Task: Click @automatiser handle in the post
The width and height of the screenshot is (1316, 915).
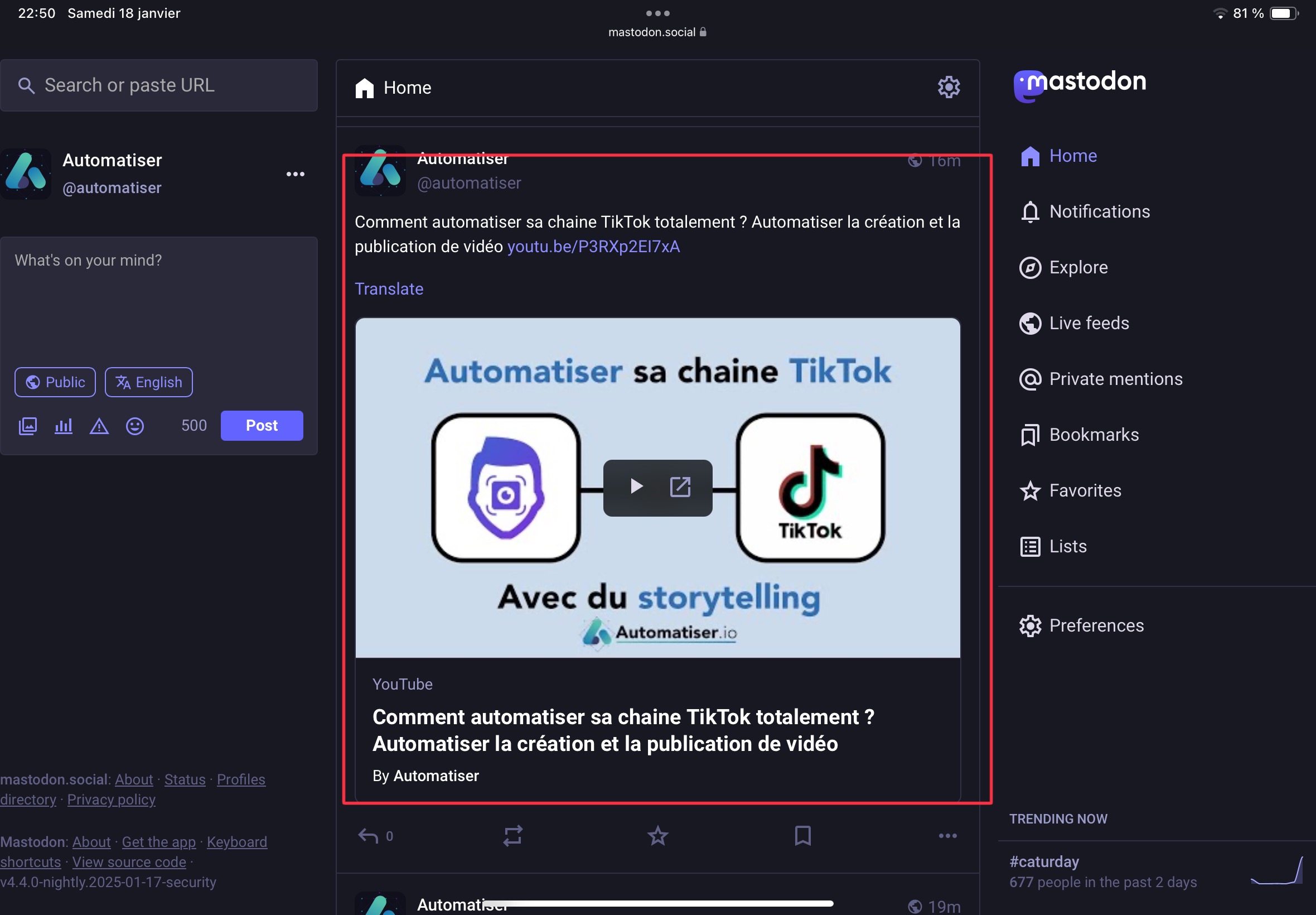Action: point(469,183)
